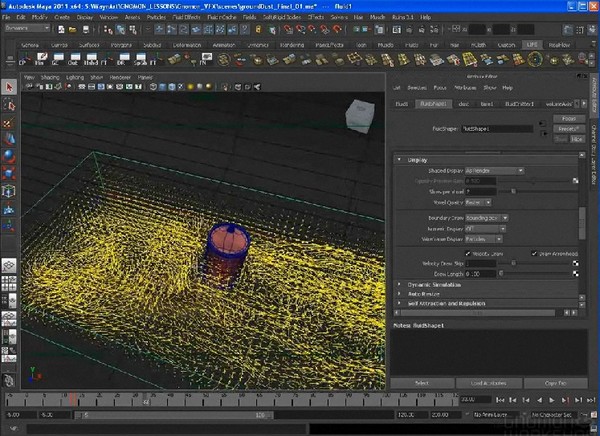Click the first red snap magnet icon
This screenshot has width=600, height=436.
[x=288, y=29]
